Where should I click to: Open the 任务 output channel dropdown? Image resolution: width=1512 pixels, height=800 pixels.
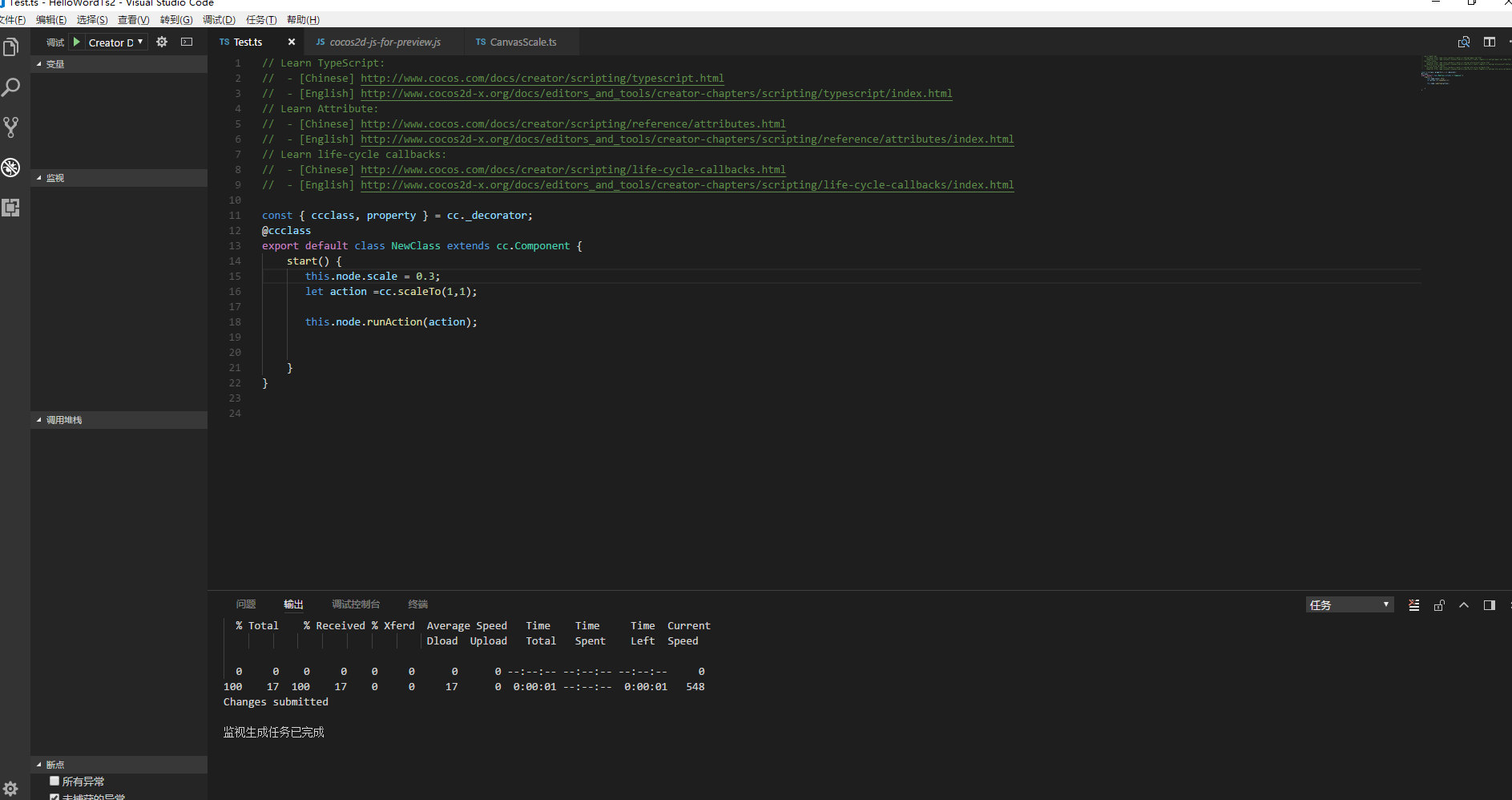click(x=1350, y=605)
